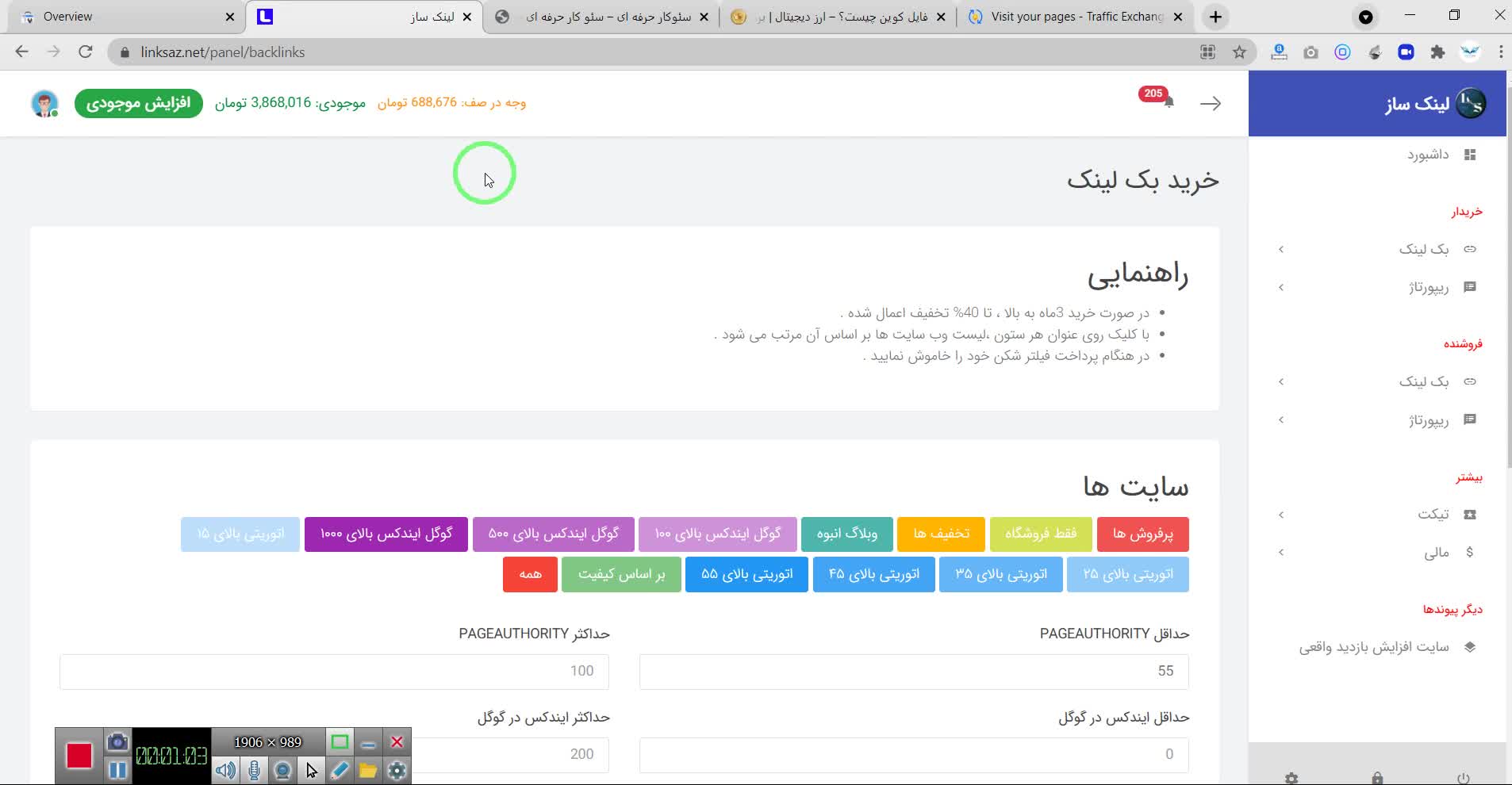
Task: Select the recorder pen annotation tool
Action: pos(340,770)
